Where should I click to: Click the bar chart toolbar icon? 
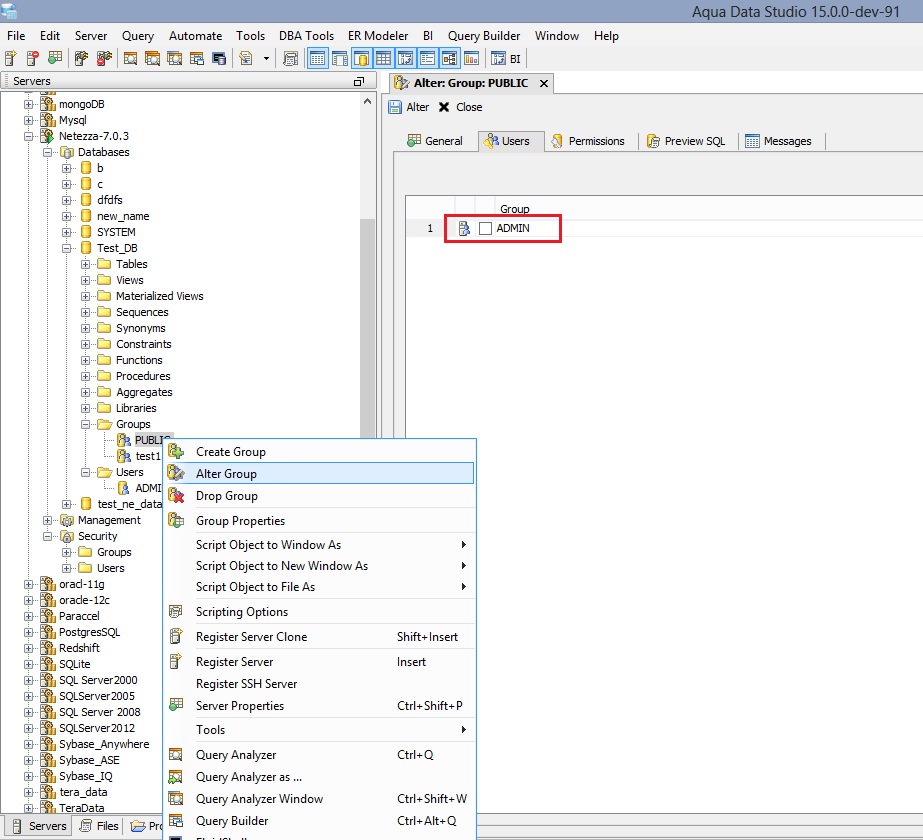[x=472, y=58]
